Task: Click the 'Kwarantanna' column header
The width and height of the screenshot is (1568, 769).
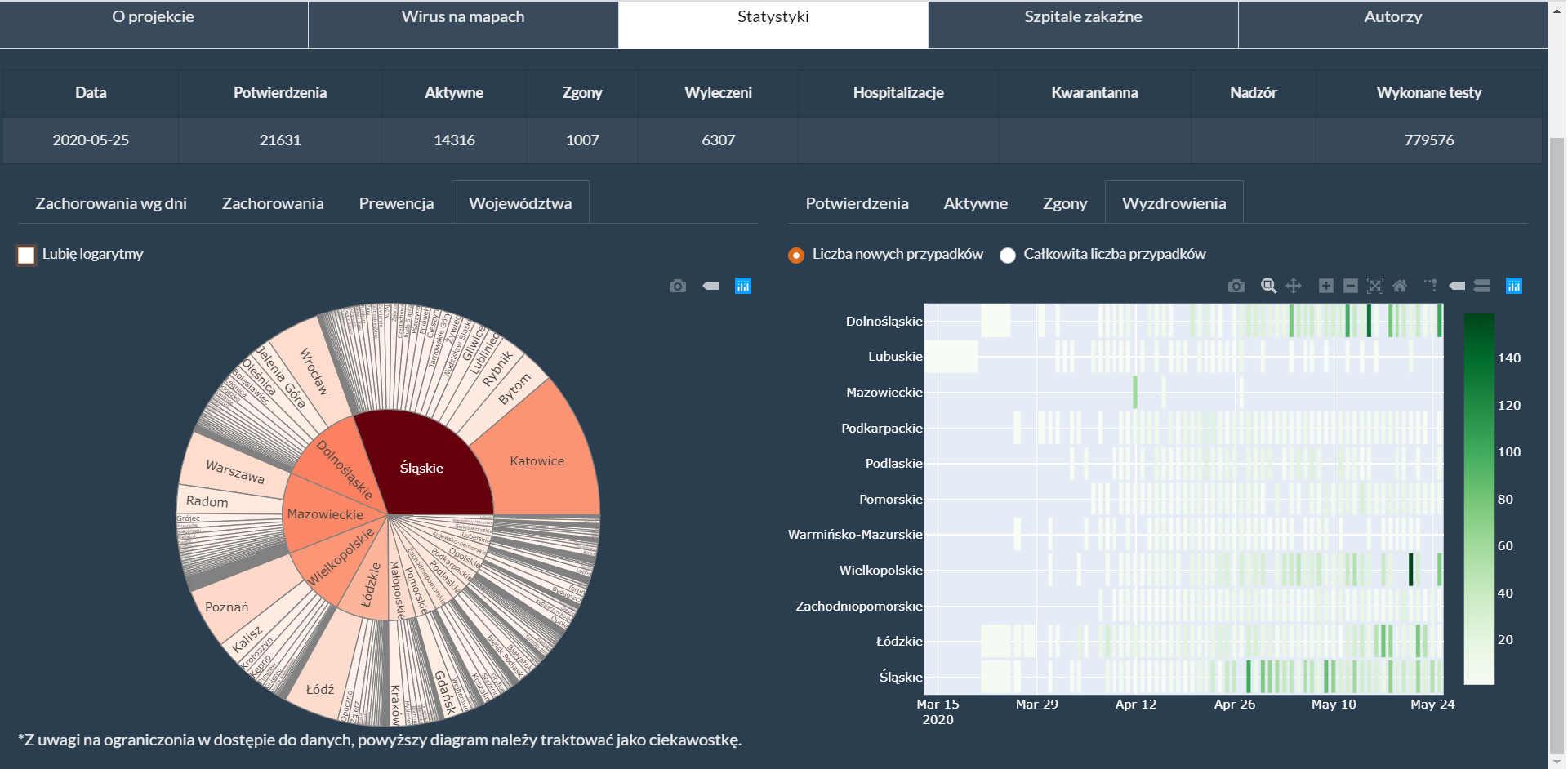Action: 1094,93
